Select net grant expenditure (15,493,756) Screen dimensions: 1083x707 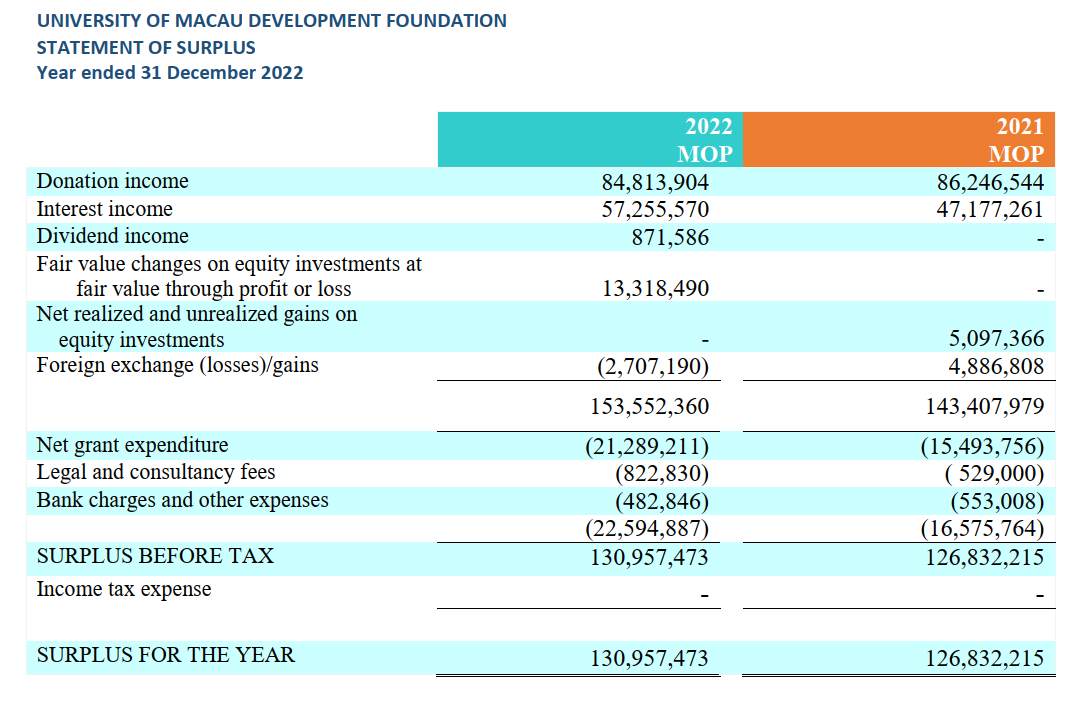pos(982,447)
